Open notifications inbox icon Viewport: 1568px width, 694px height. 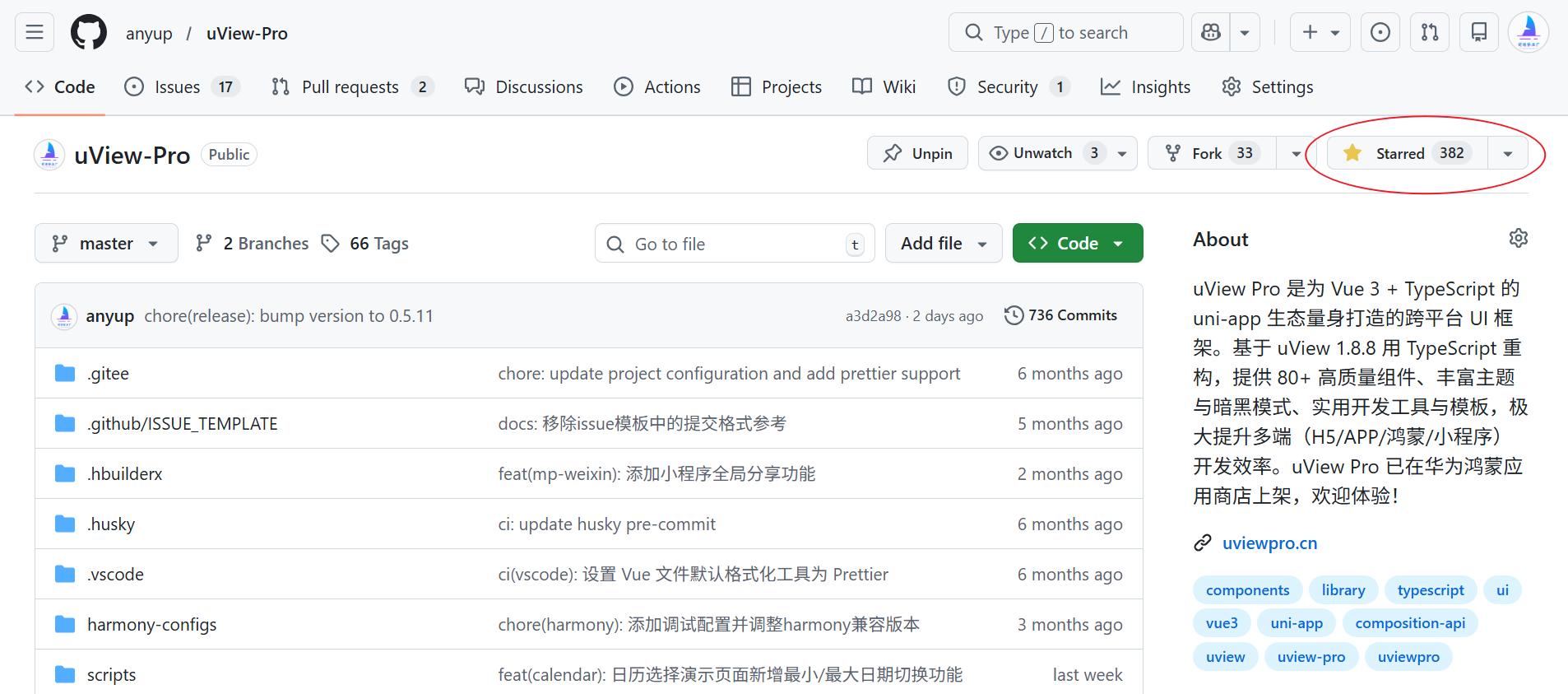(x=1479, y=32)
